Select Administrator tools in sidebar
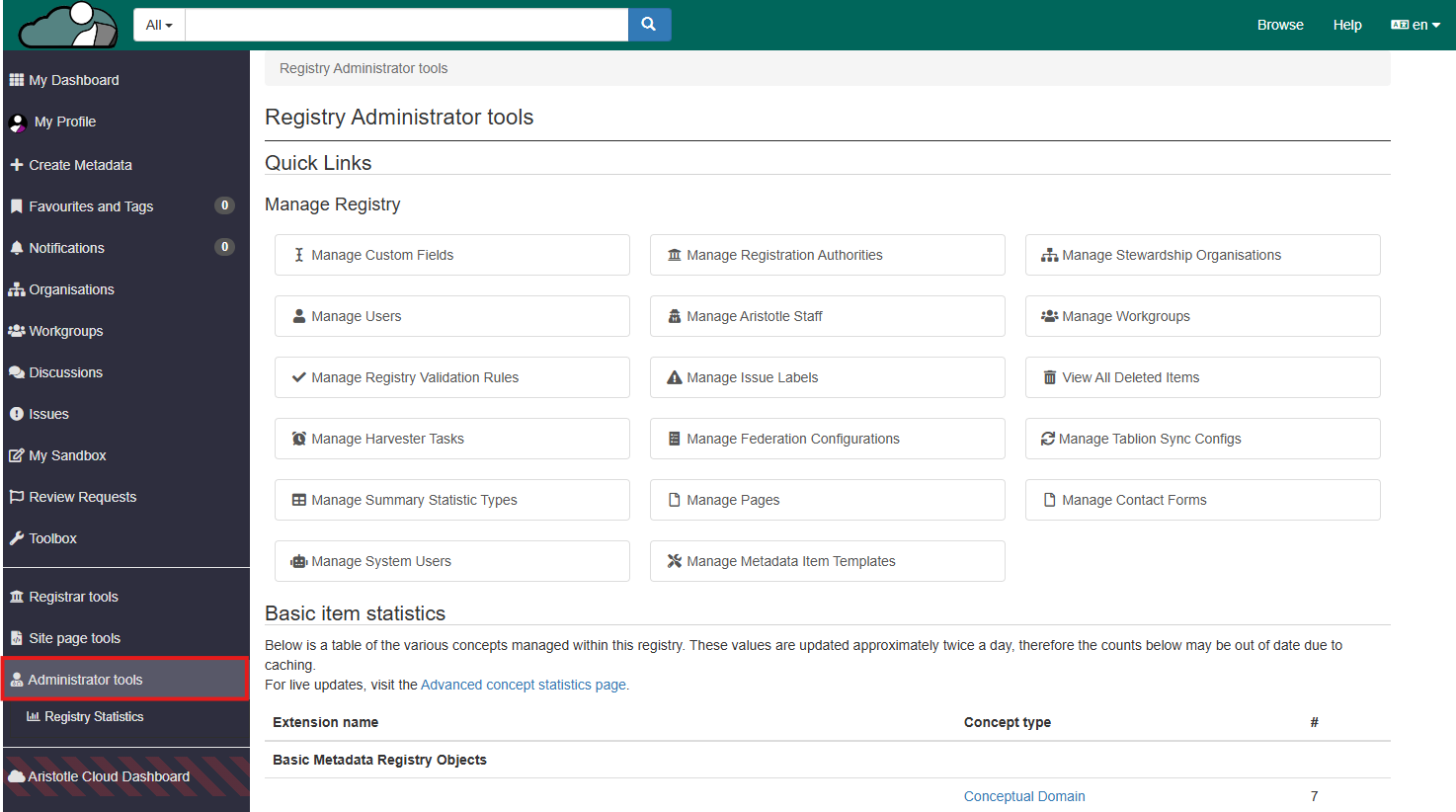 tap(85, 680)
